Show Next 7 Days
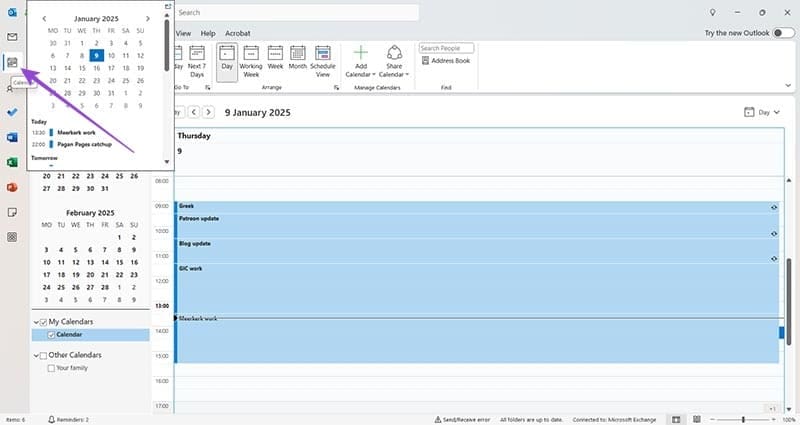800x425 pixels. point(196,61)
